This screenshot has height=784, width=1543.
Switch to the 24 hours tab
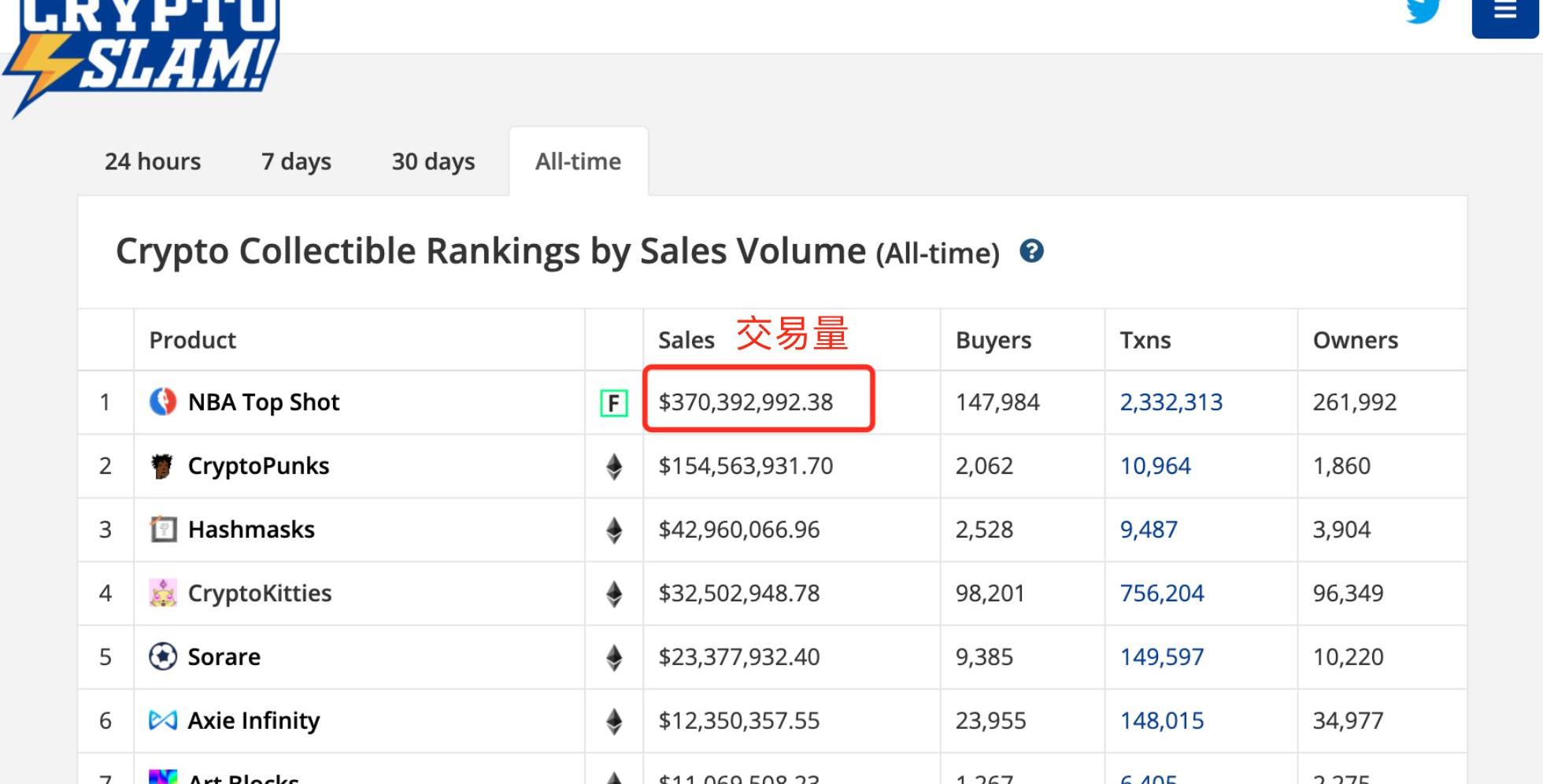point(153,161)
